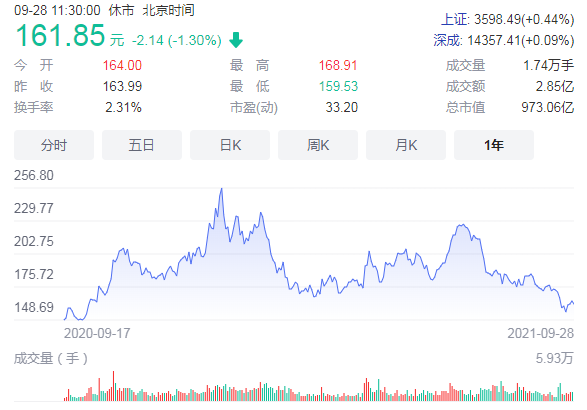The width and height of the screenshot is (587, 410).
Task: Click the 休市 market status label
Action: [121, 10]
